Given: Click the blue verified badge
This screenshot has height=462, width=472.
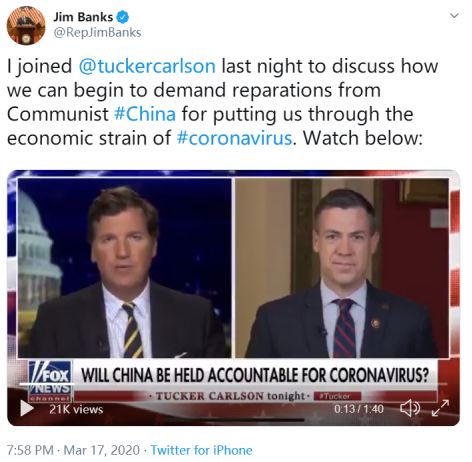Looking at the screenshot, I should click(x=123, y=17).
